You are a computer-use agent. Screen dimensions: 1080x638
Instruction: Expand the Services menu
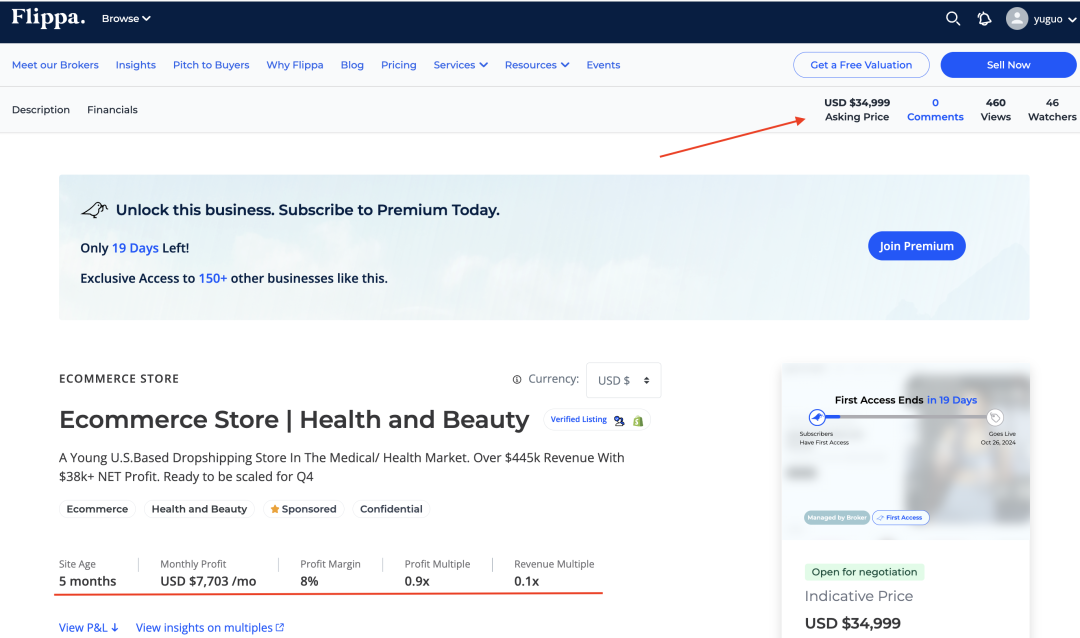click(x=461, y=65)
